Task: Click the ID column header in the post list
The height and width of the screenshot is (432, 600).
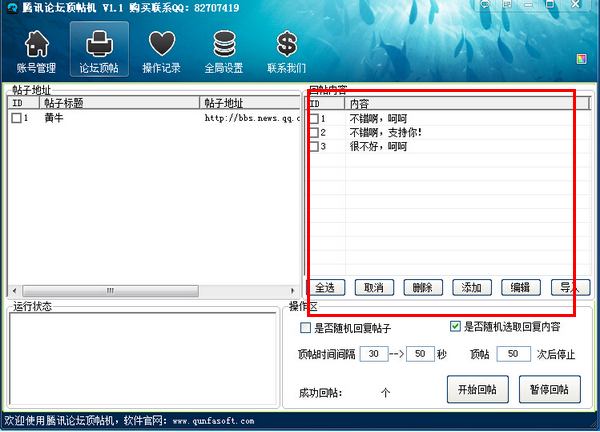Action: click(x=24, y=103)
